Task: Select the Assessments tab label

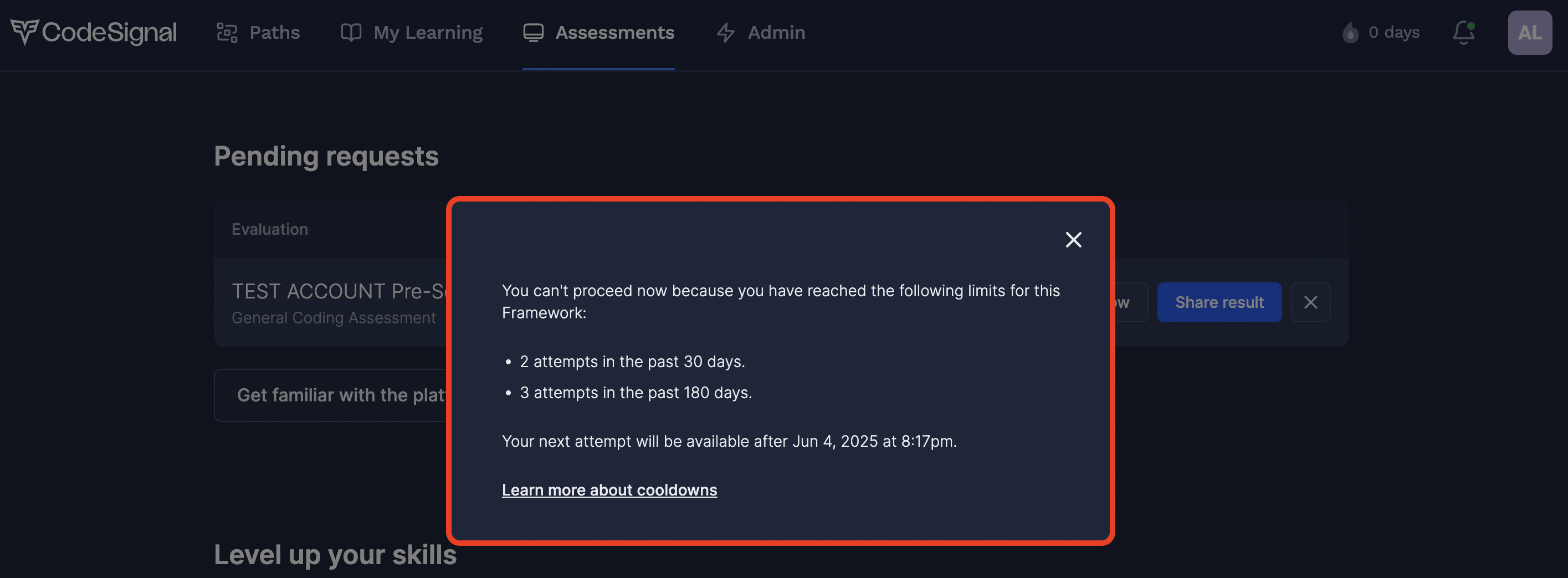Action: pos(614,32)
